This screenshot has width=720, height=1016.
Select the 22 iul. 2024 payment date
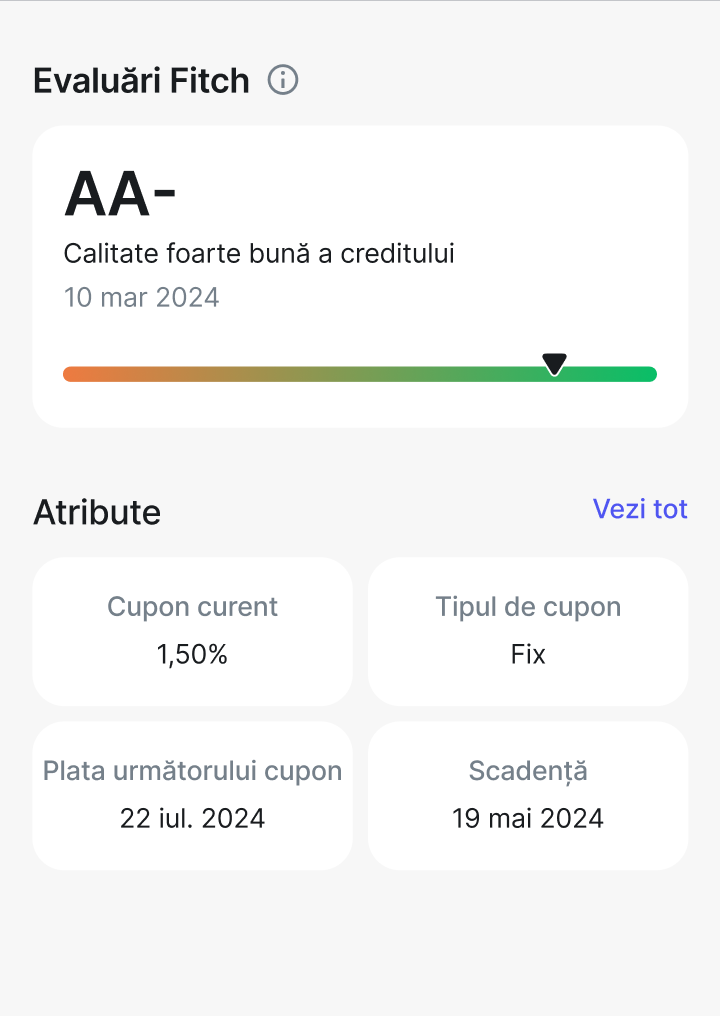[192, 819]
